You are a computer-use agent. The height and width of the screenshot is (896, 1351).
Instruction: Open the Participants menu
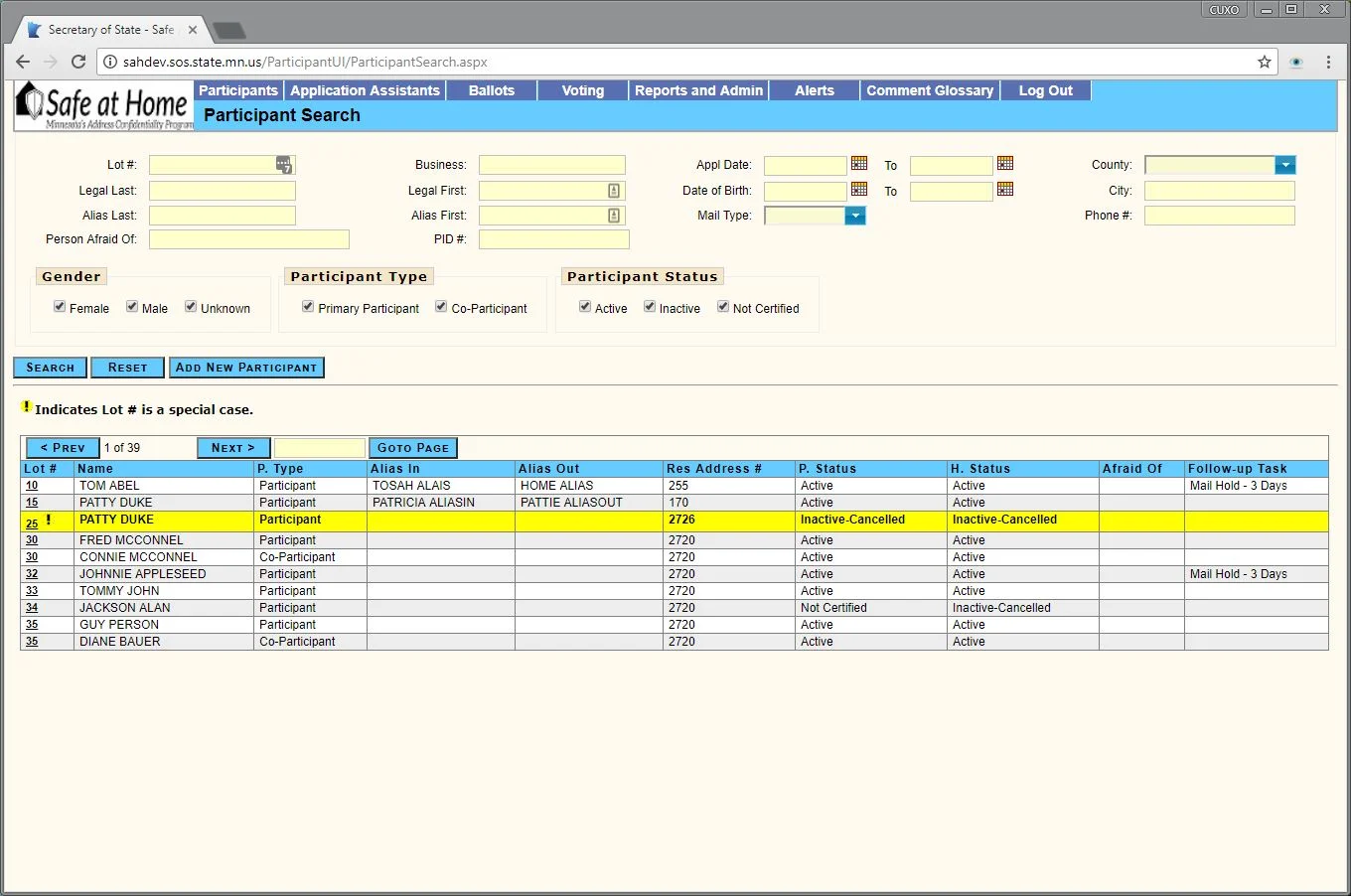click(x=238, y=90)
